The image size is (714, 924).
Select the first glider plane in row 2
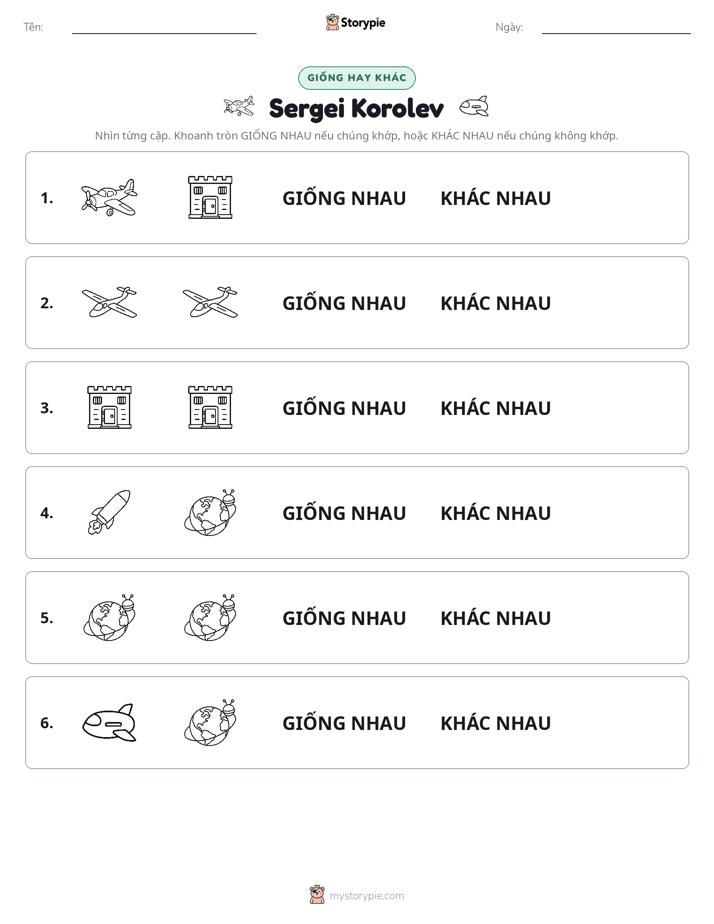109,302
